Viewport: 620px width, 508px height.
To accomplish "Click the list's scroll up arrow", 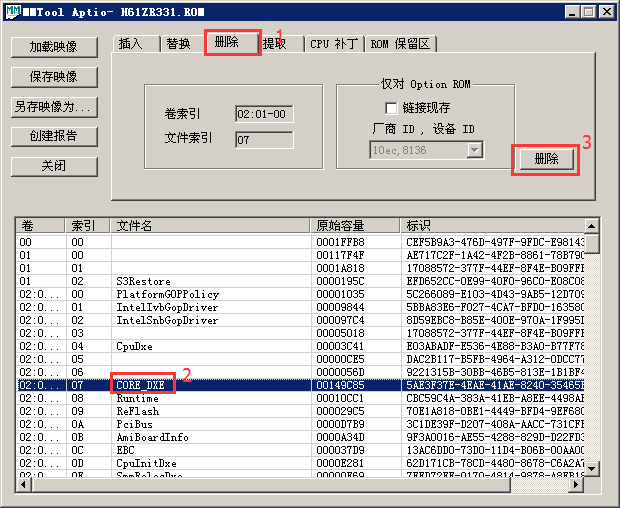I will 592,226.
